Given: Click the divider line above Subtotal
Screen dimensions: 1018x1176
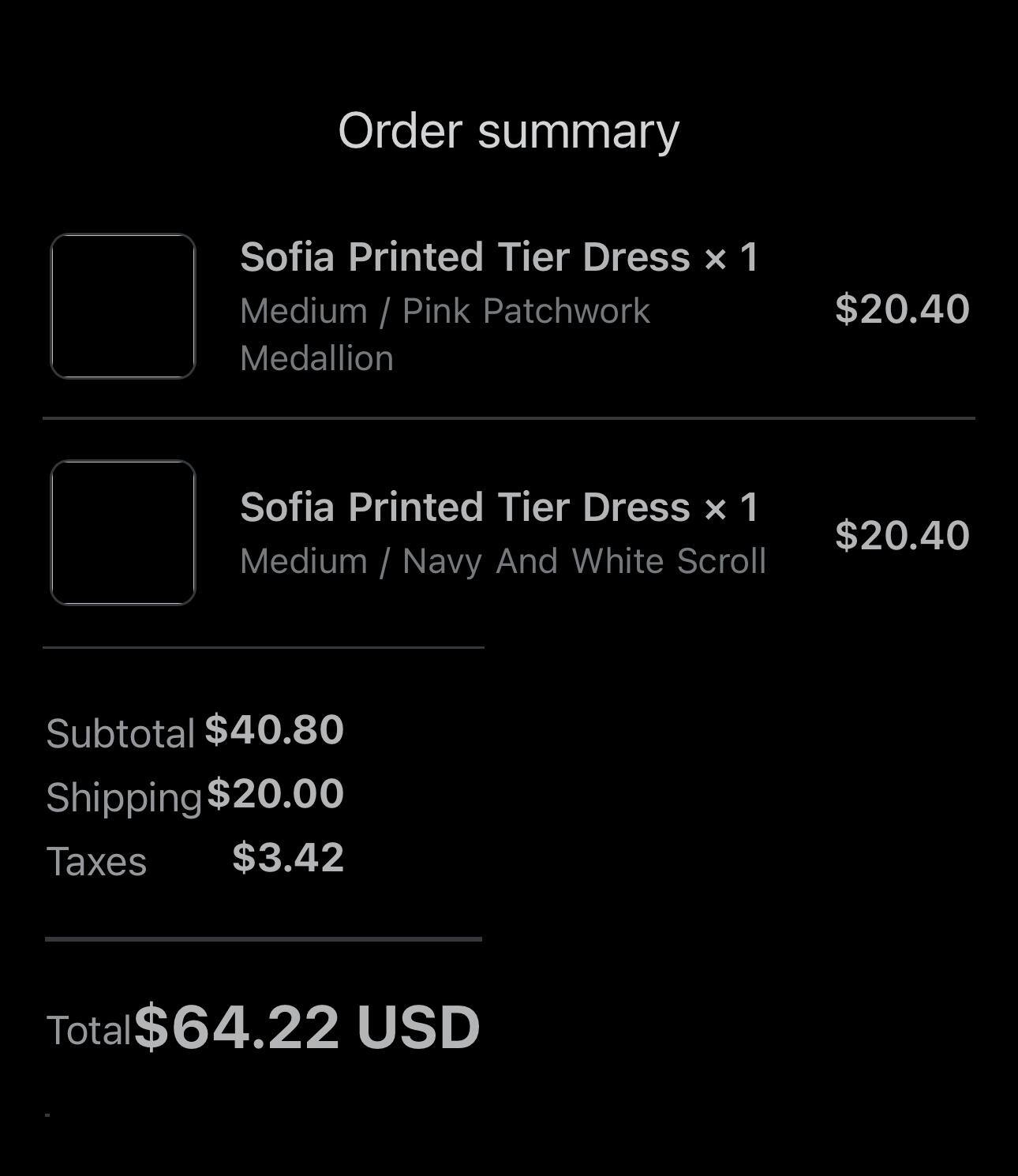Looking at the screenshot, I should coord(264,647).
